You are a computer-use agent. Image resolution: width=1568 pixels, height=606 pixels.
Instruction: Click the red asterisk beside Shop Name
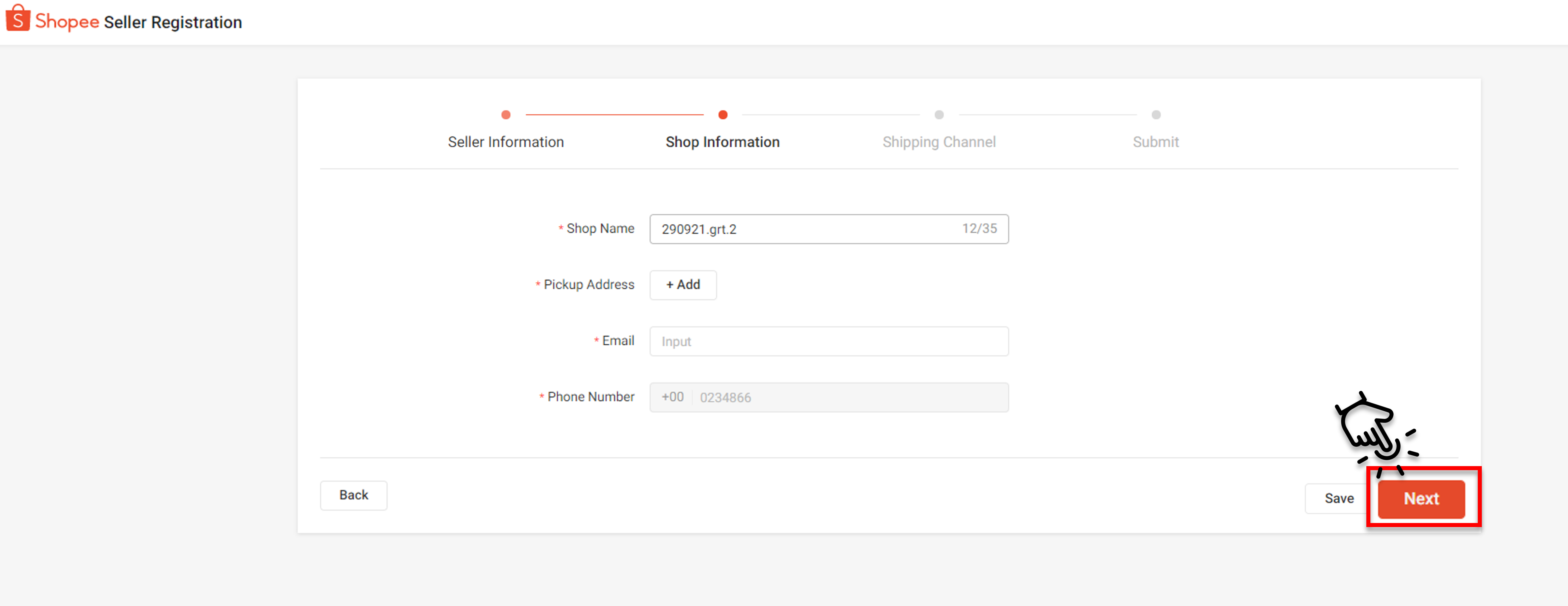560,228
